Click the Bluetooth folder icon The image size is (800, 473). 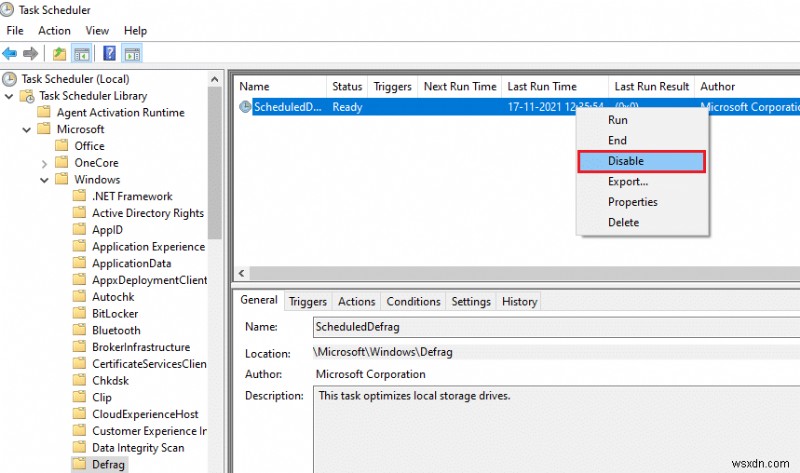click(x=79, y=330)
